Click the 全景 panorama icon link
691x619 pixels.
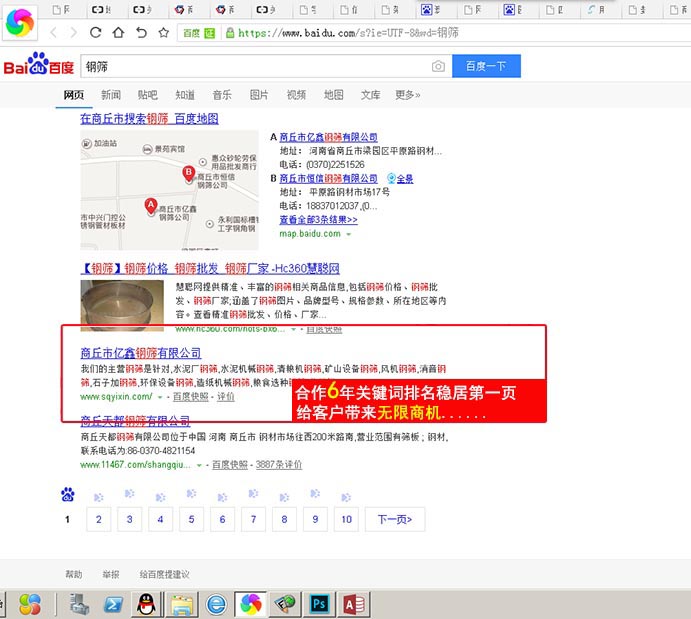coord(400,178)
